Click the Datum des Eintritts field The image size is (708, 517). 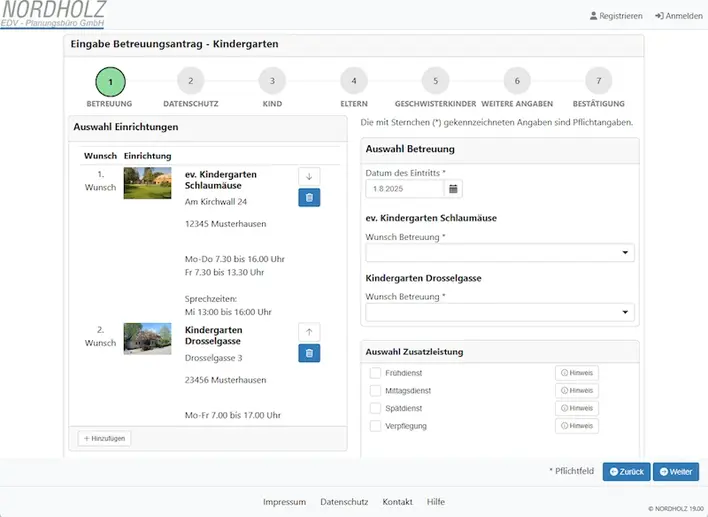click(404, 188)
